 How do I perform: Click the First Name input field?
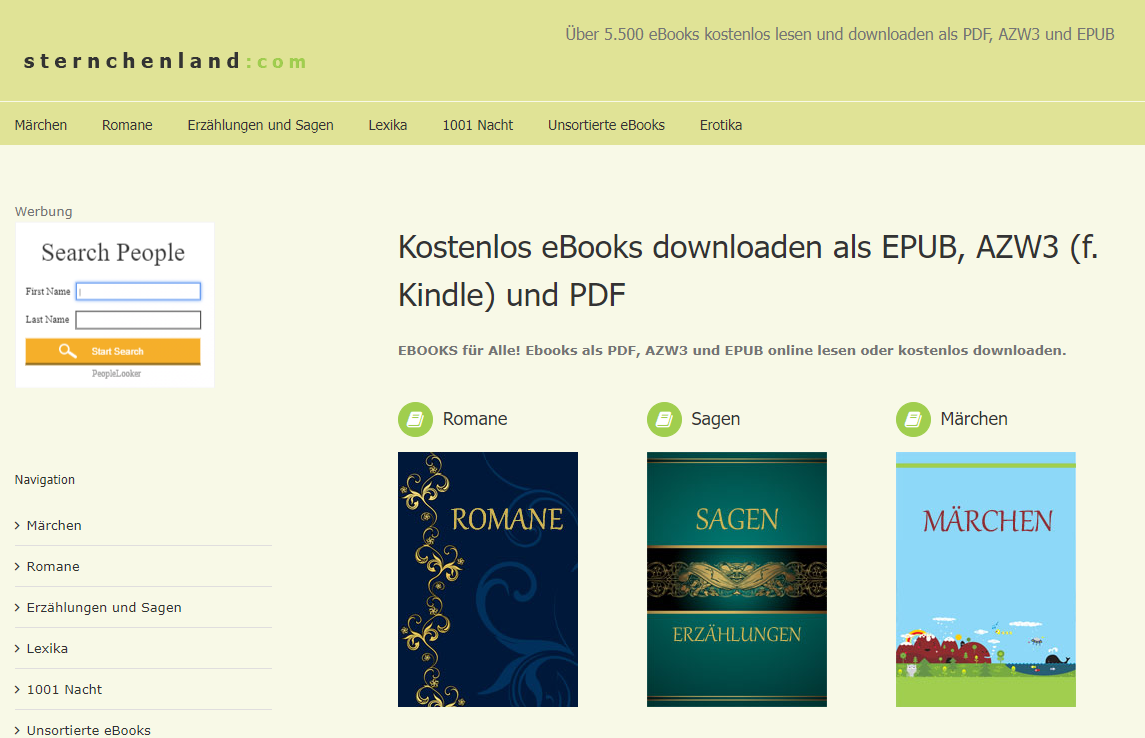138,292
